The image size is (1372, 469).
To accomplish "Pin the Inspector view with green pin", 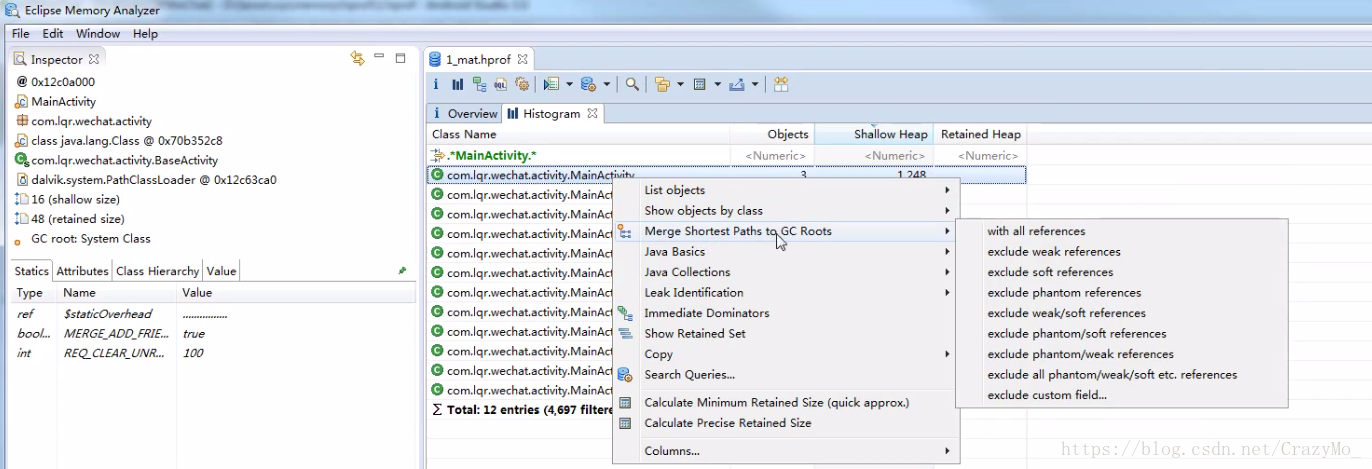I will tap(402, 271).
